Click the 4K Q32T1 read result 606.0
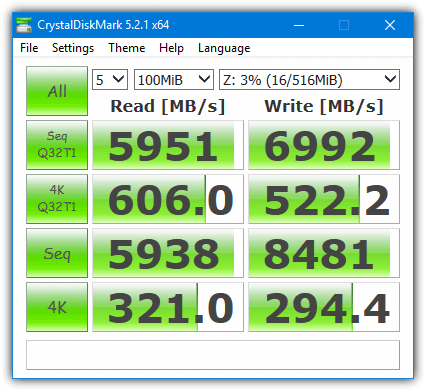 168,199
